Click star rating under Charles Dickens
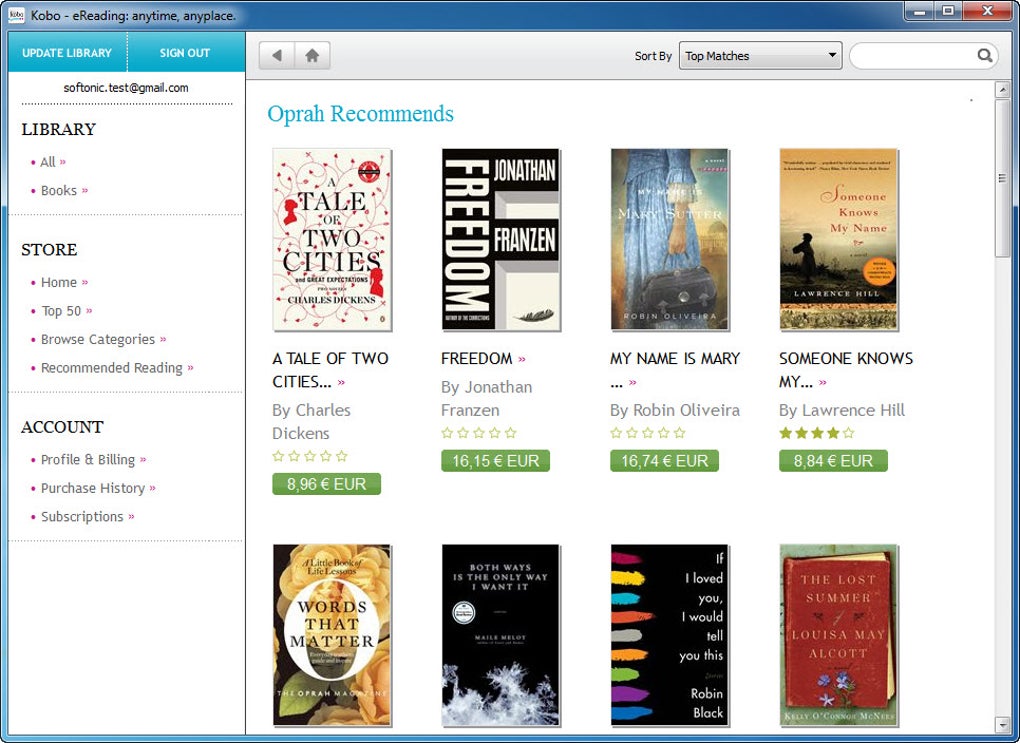Screen dimensions: 1020x743 tap(310, 456)
